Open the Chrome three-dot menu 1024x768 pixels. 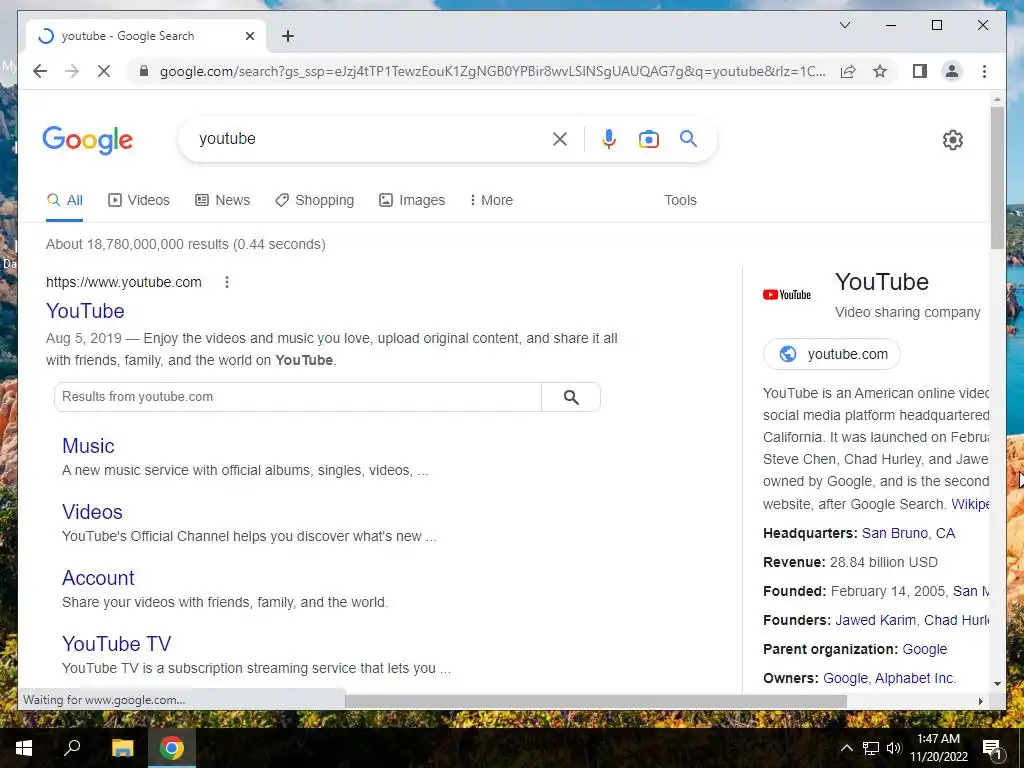pos(984,71)
